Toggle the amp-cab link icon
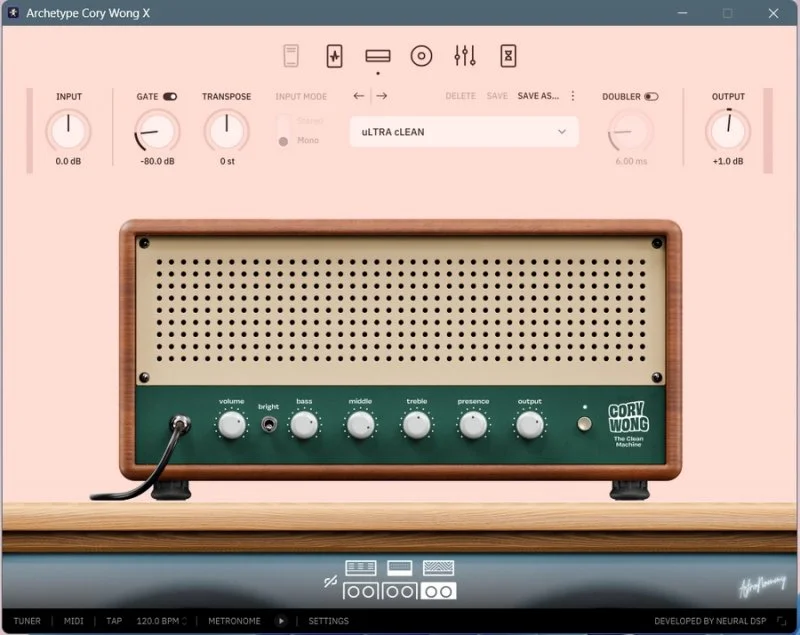Viewport: 800px width, 635px height. click(331, 581)
